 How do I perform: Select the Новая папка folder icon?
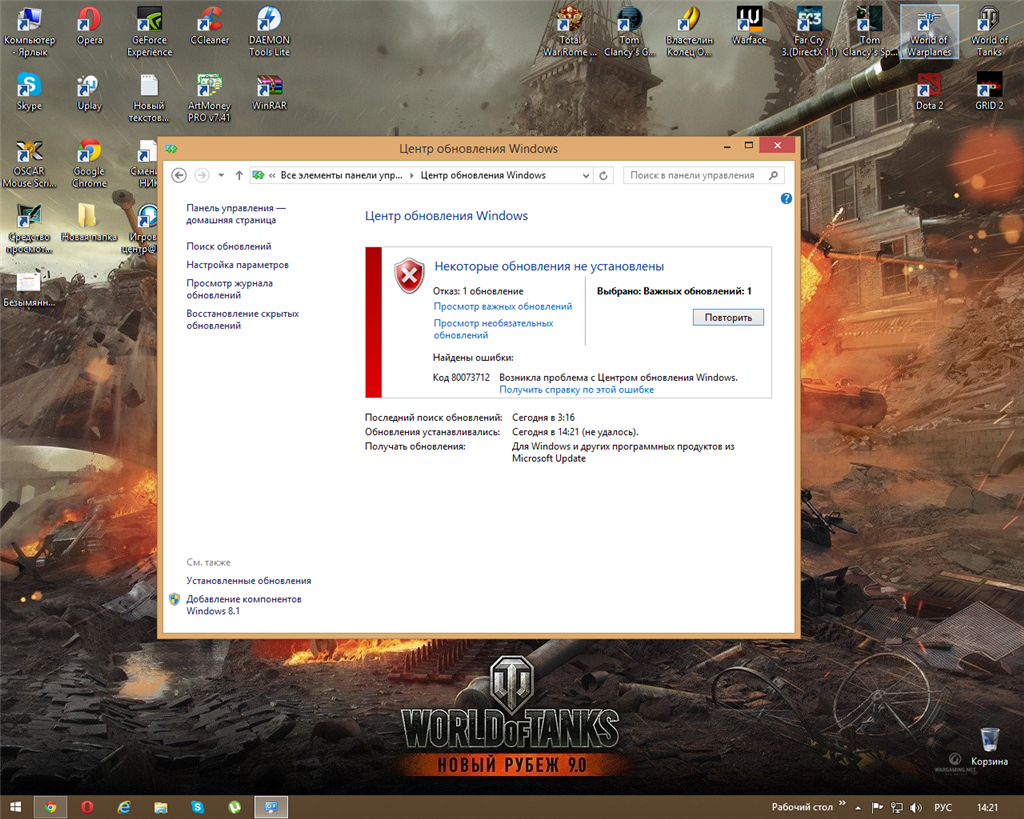click(x=89, y=222)
